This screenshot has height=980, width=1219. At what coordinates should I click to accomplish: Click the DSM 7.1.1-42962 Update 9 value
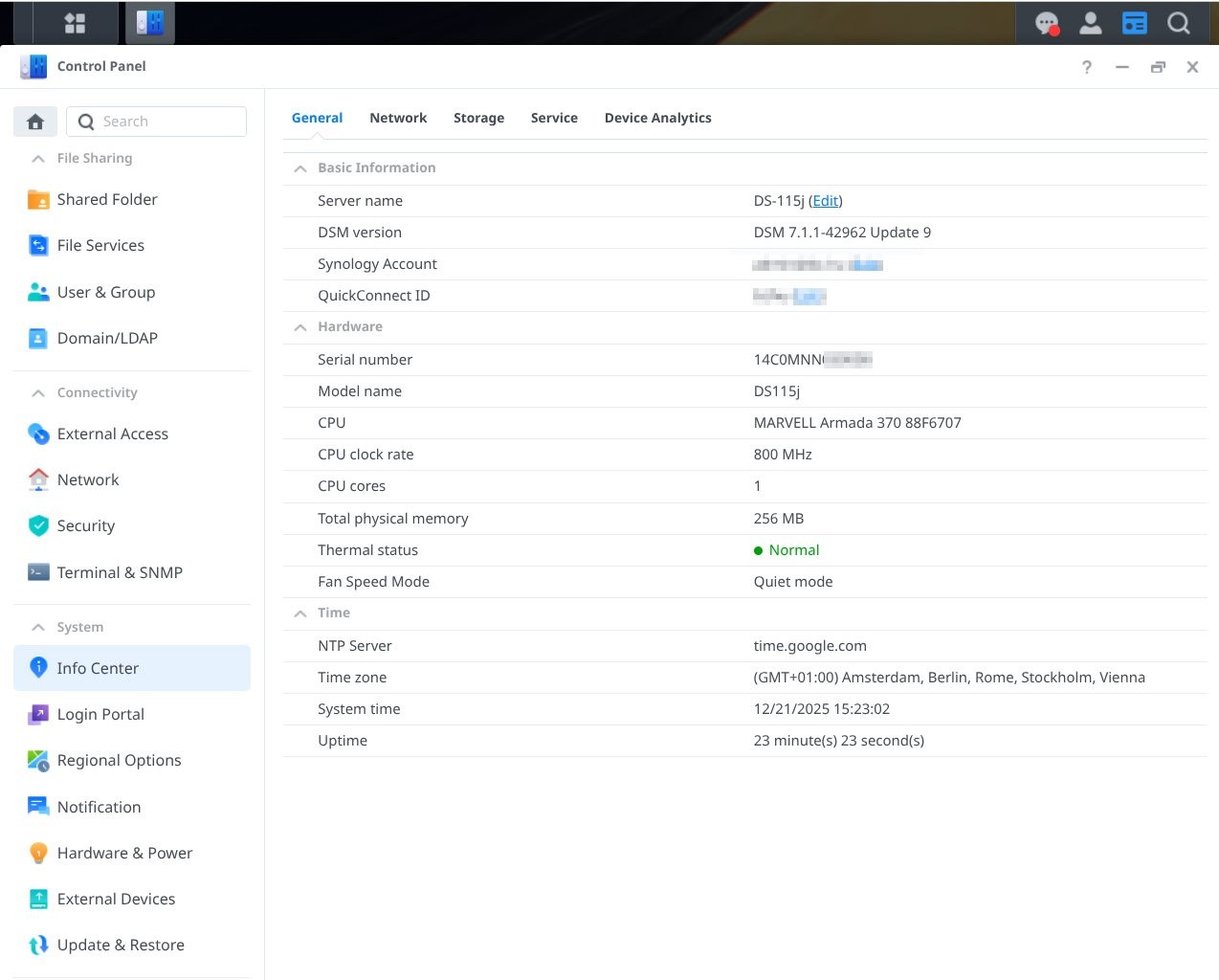(x=842, y=233)
